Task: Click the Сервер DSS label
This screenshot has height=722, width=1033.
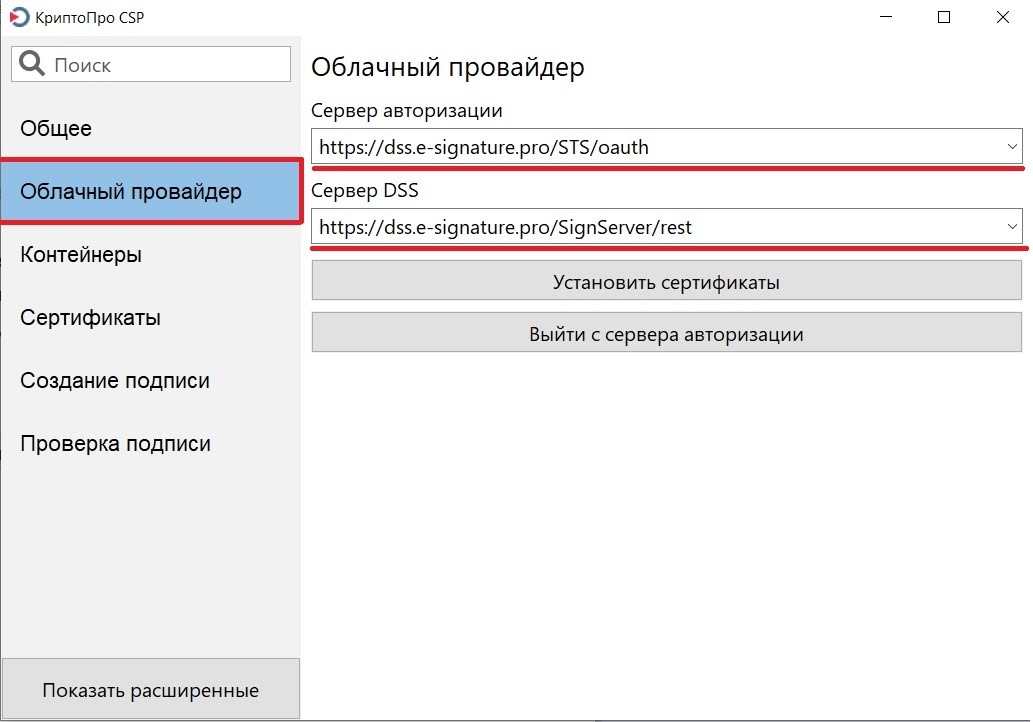Action: point(364,190)
